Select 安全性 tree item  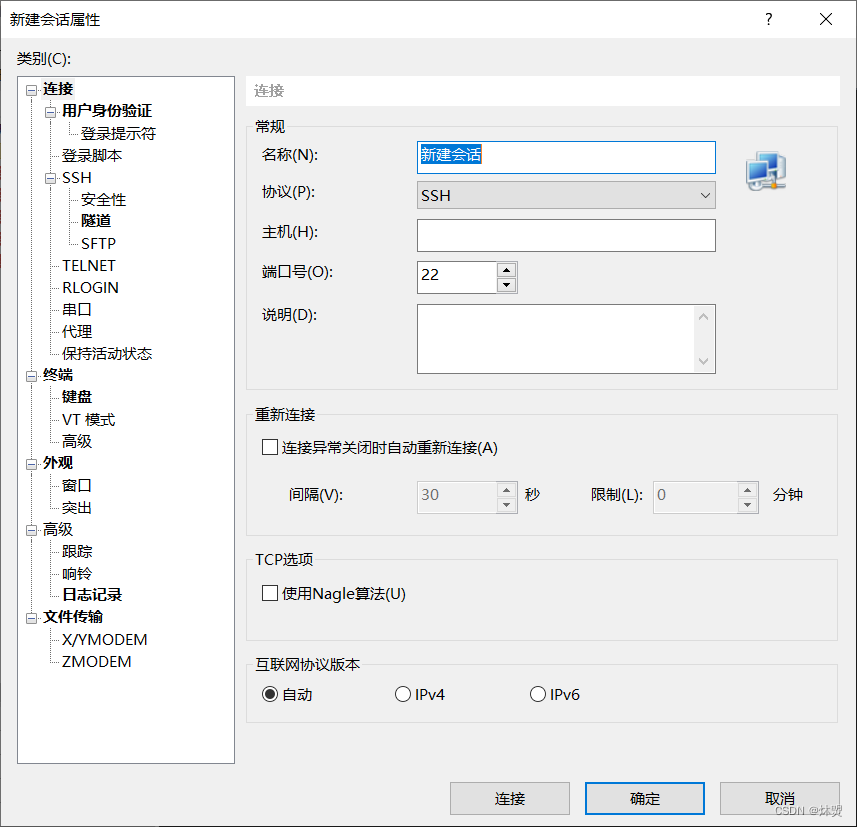pyautogui.click(x=103, y=200)
